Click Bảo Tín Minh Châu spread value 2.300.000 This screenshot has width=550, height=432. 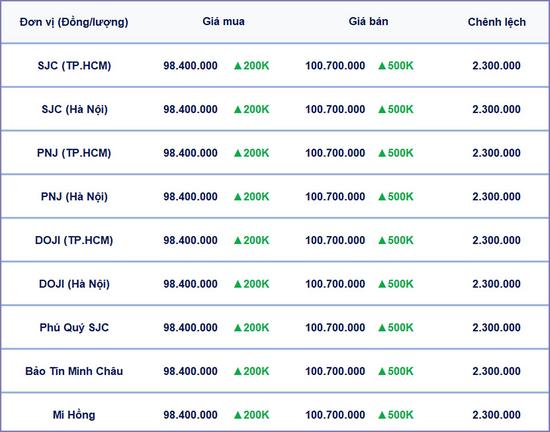point(496,371)
